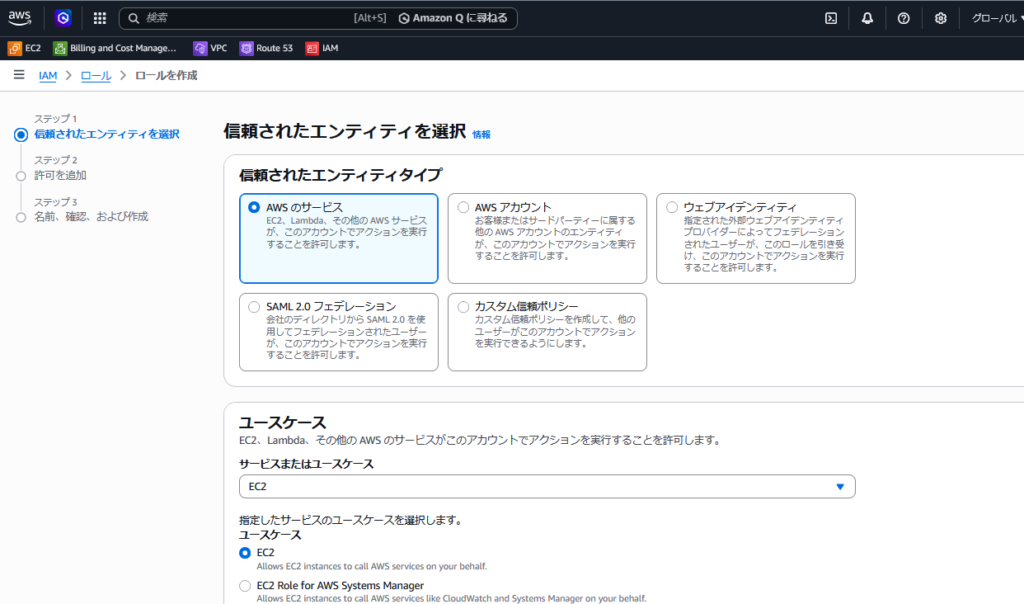The image size is (1024, 604).
Task: Open Route 53 from the favorites bar
Action: [266, 48]
